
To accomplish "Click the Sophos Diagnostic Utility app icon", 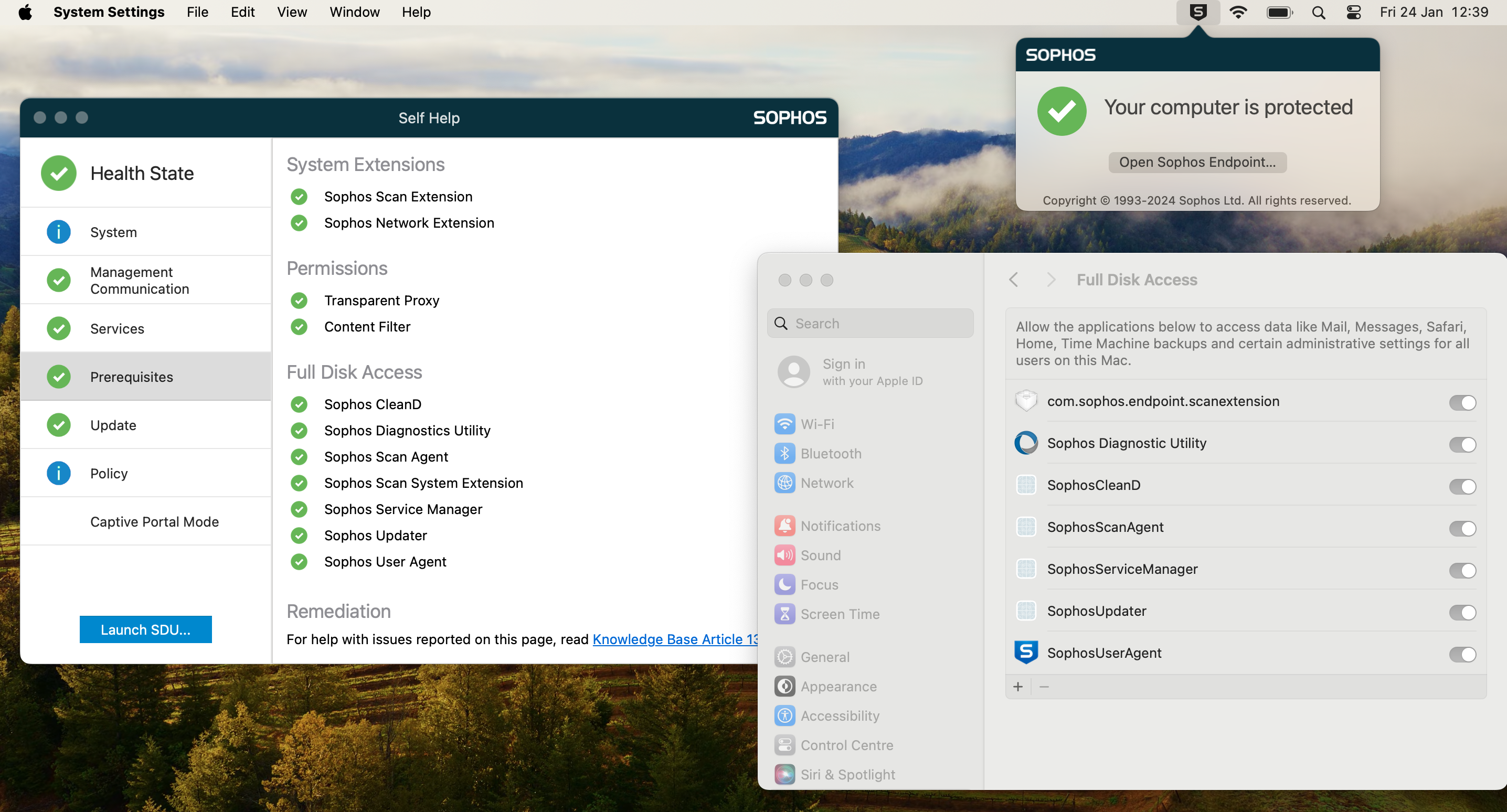I will pos(1025,443).
